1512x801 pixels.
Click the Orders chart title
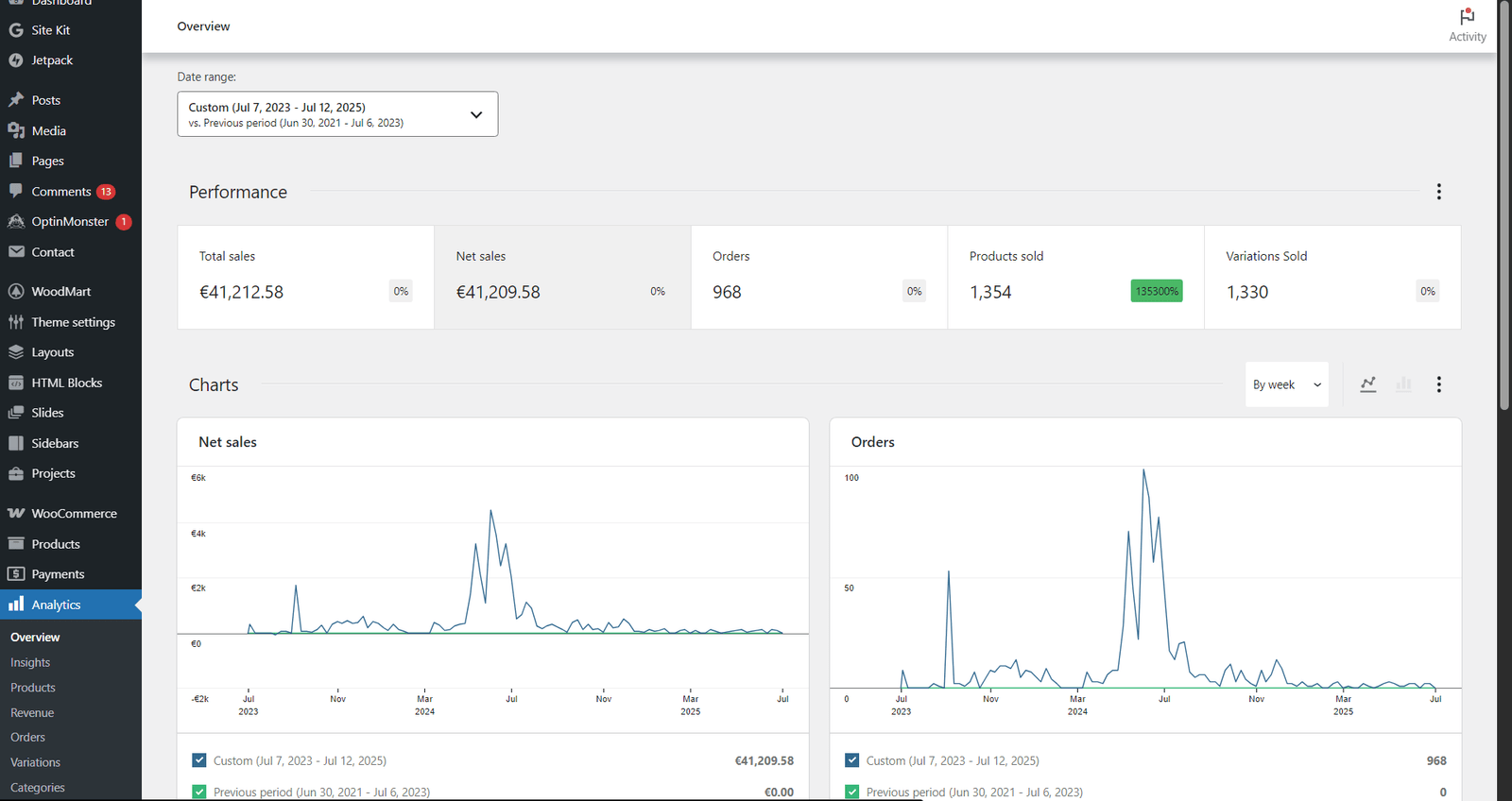[x=873, y=442]
